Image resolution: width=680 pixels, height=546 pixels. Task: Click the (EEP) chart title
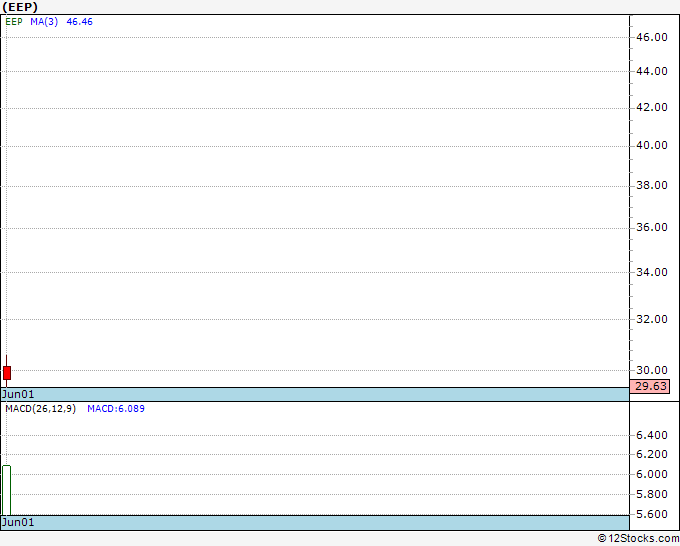pos(20,7)
